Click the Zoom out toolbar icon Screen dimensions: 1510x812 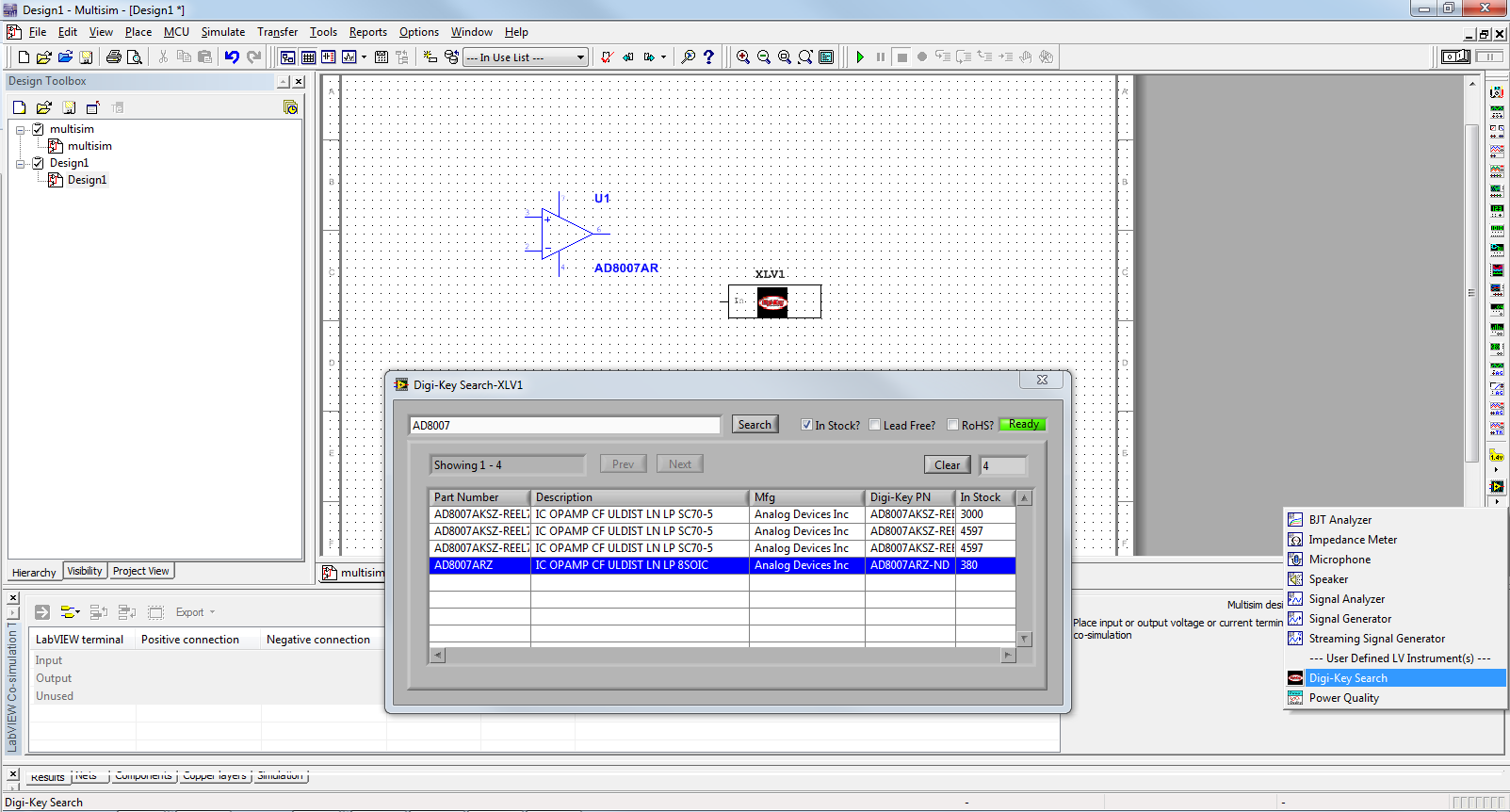764,57
